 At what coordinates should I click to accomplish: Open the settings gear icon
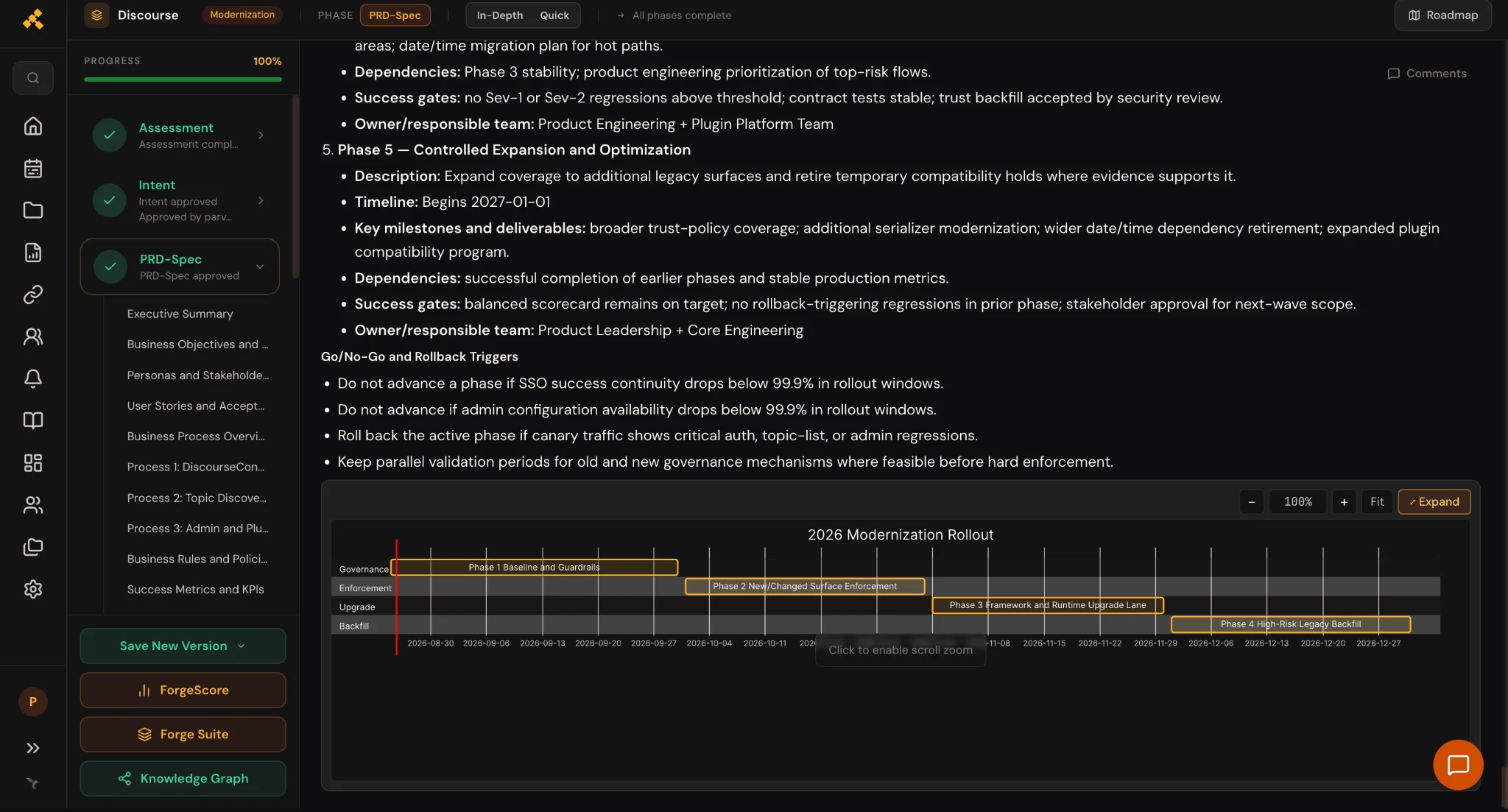pos(33,589)
